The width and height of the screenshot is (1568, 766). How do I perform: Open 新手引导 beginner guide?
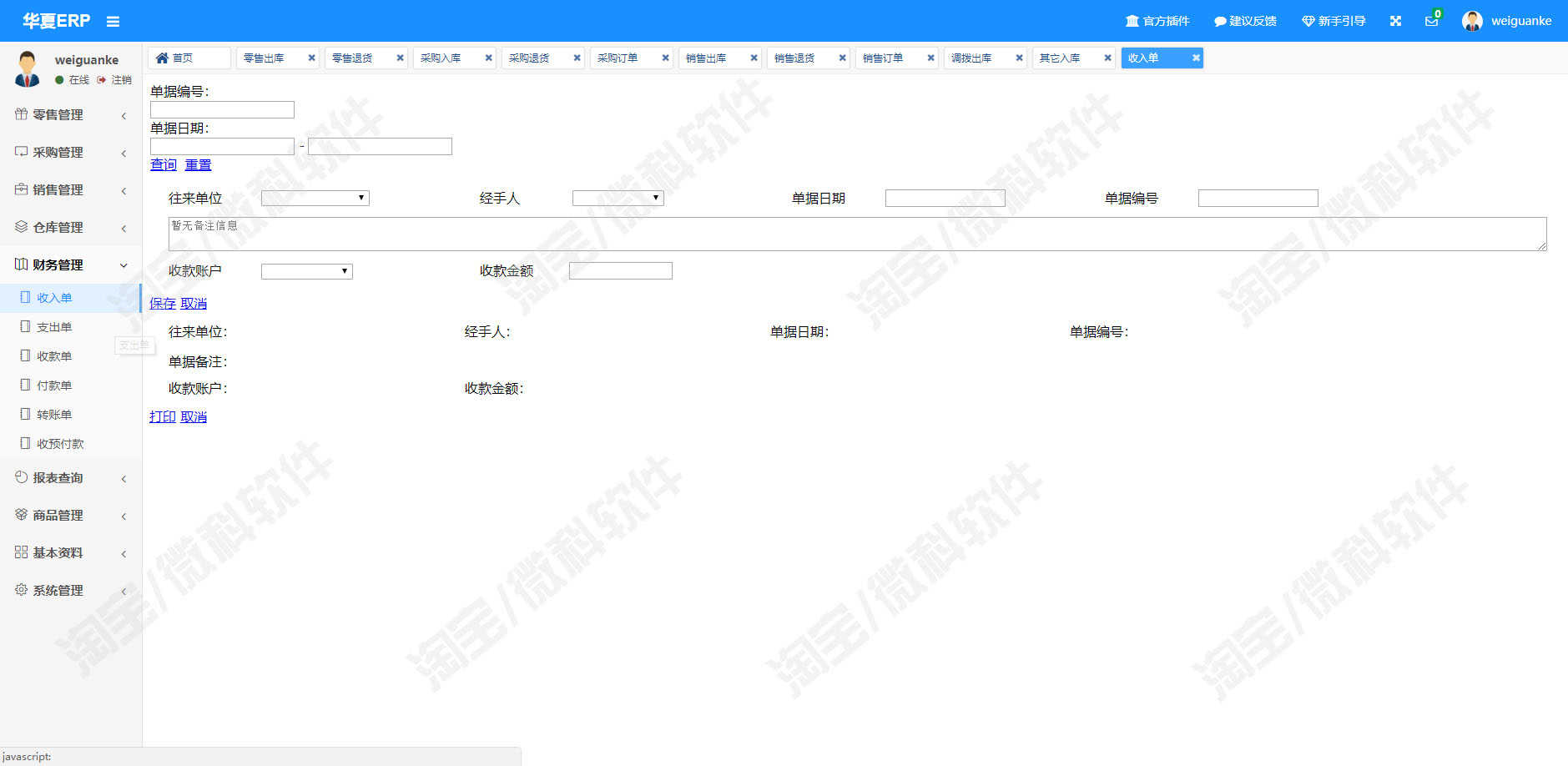1334,21
